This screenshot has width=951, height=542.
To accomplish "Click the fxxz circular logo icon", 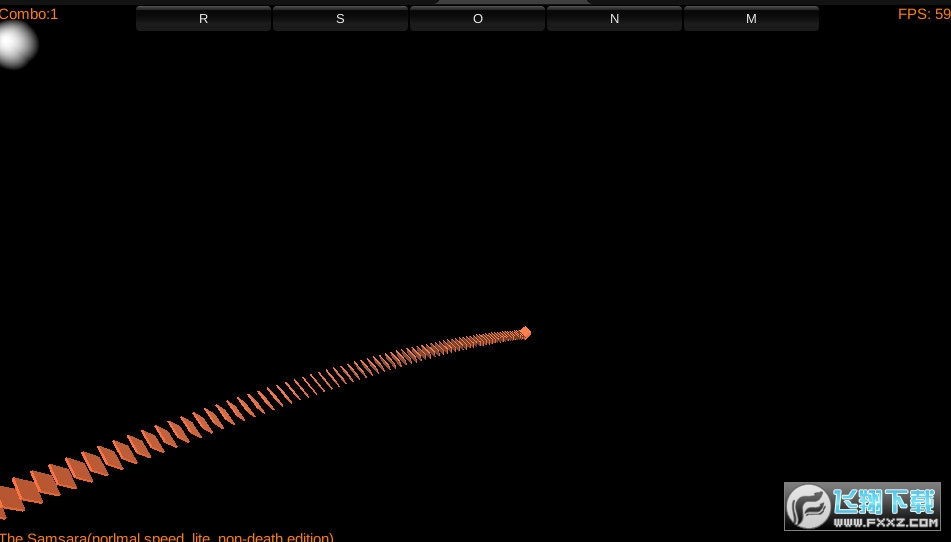I will point(808,507).
